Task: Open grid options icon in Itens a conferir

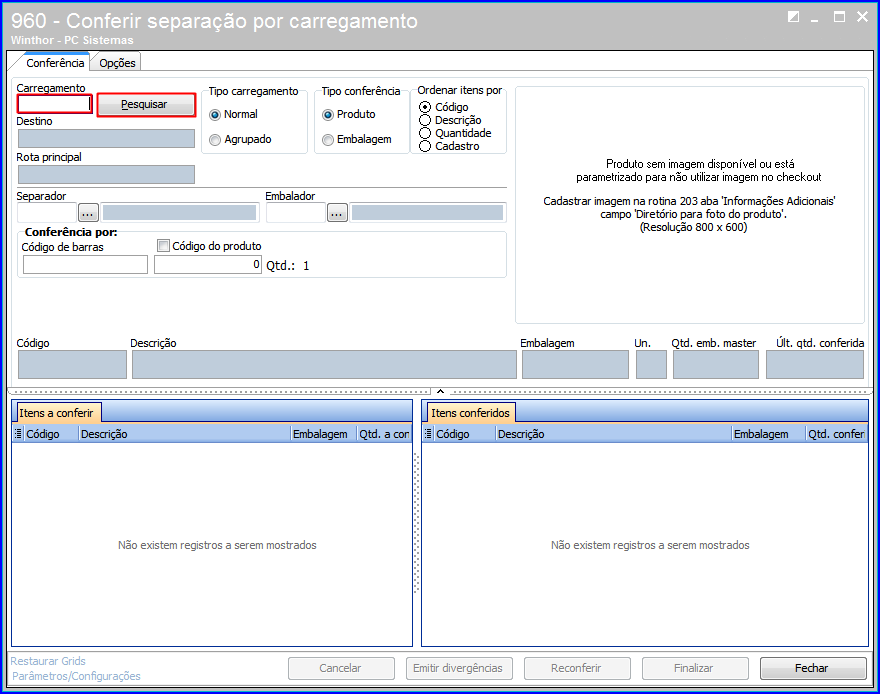Action: point(19,434)
